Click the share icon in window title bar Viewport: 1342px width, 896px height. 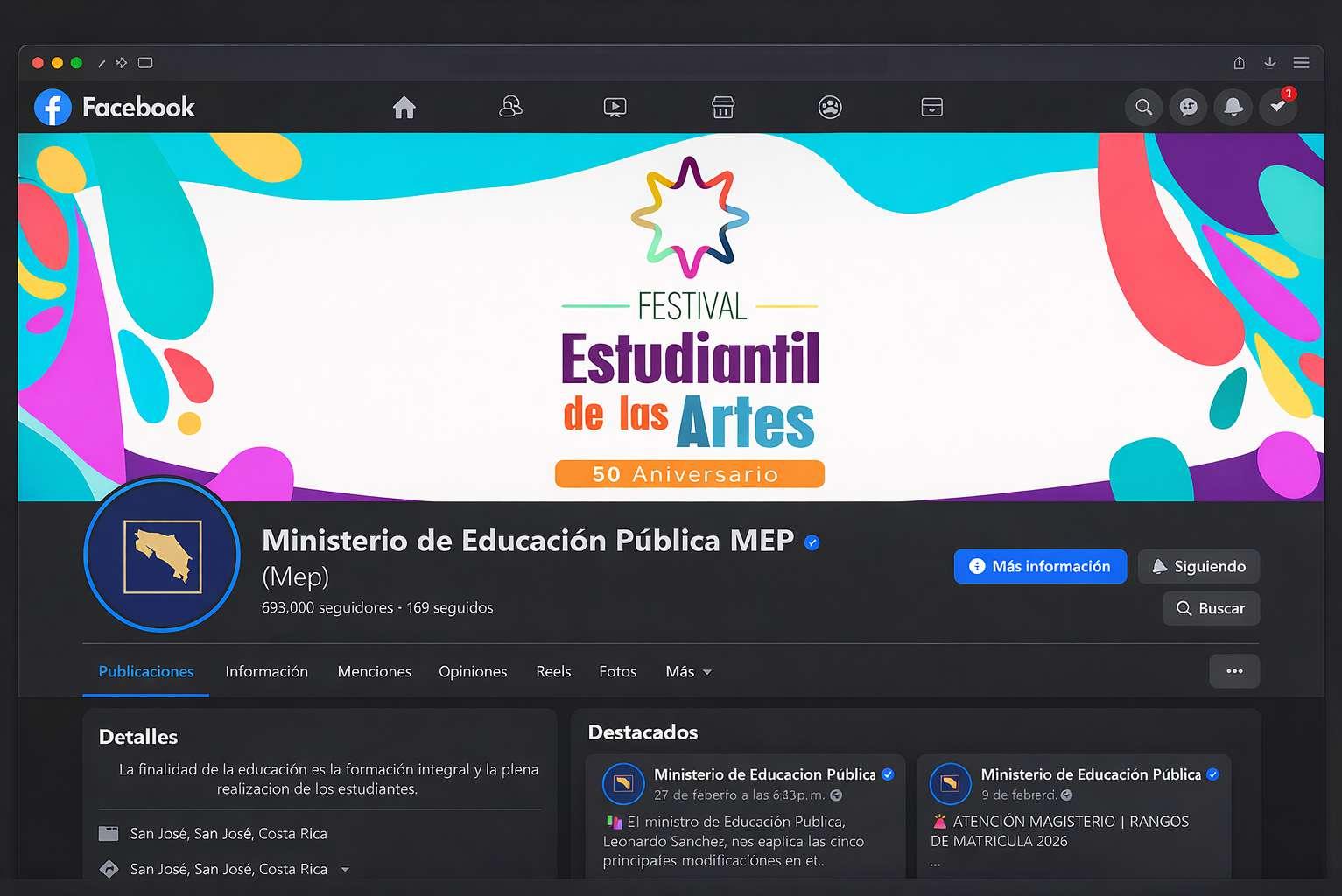click(1240, 63)
